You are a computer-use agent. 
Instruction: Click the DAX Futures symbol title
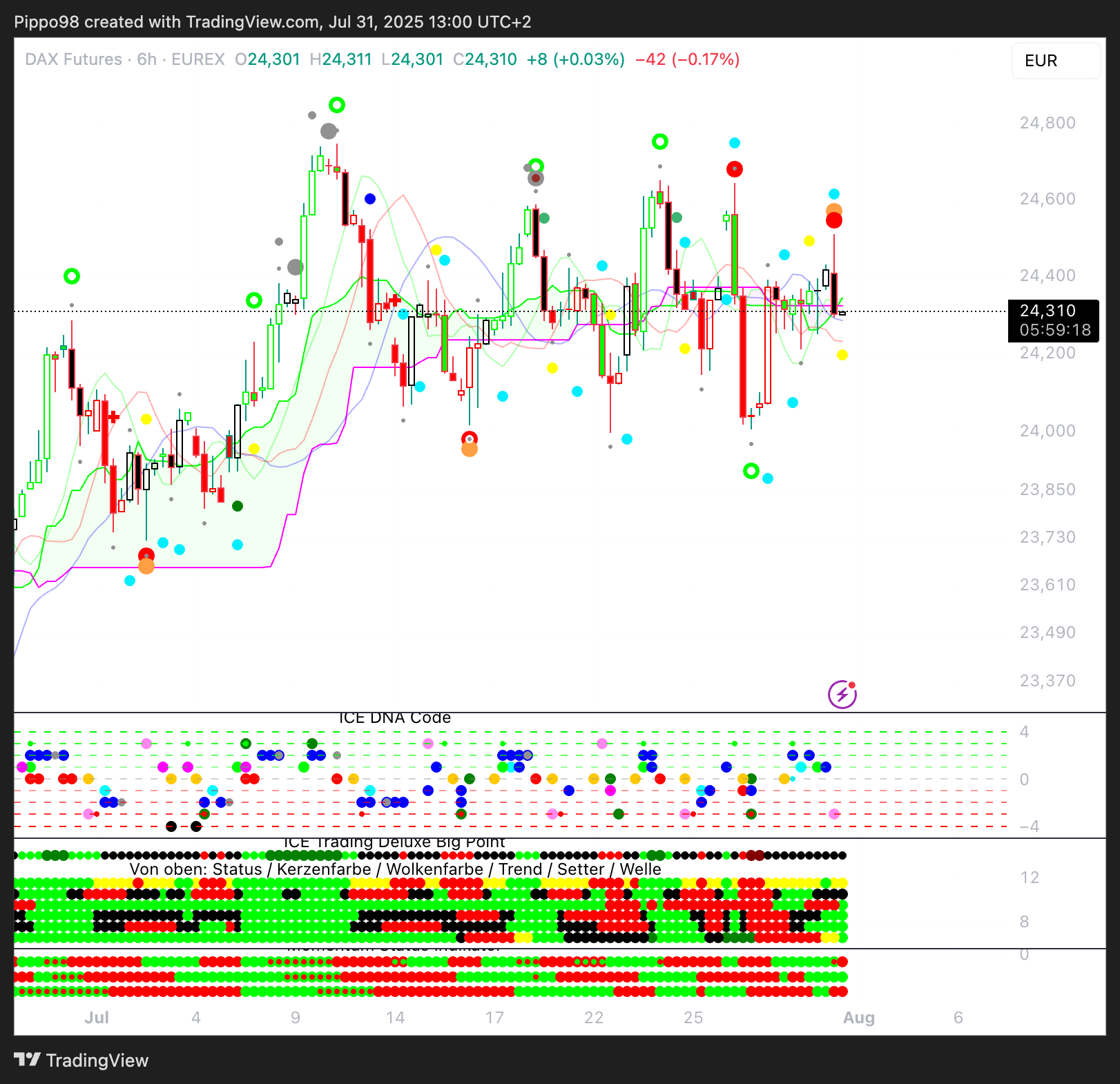click(x=73, y=59)
